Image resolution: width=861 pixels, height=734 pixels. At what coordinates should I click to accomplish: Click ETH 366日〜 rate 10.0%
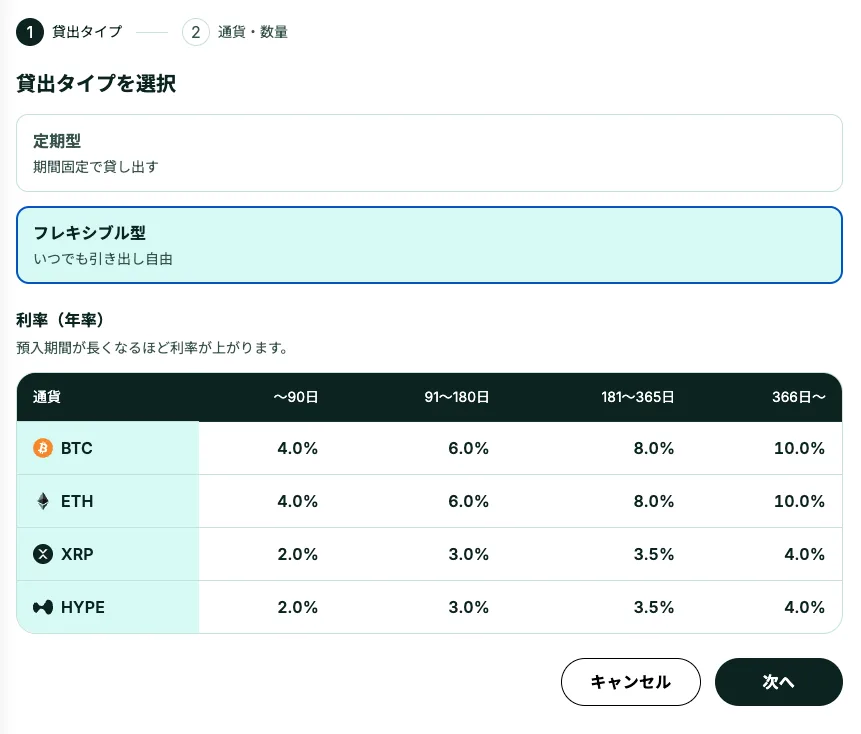800,501
